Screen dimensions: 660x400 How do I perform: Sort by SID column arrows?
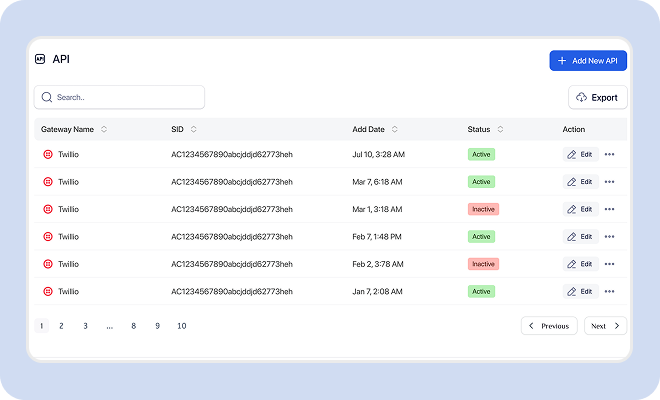[194, 129]
